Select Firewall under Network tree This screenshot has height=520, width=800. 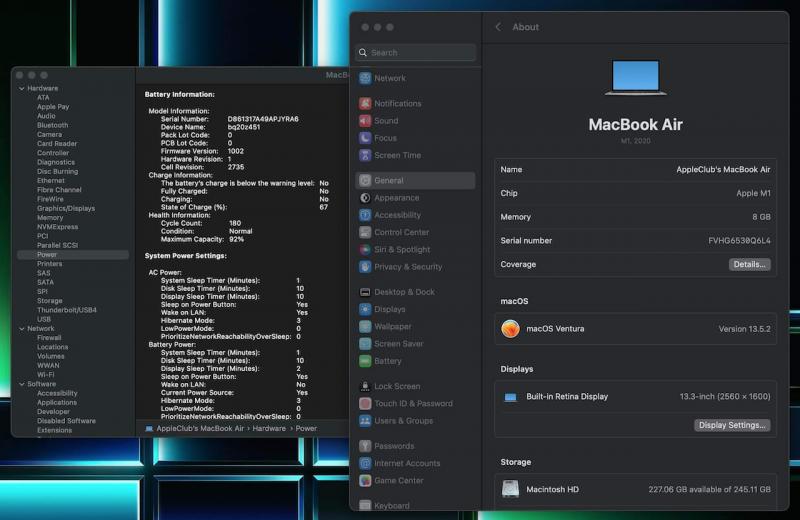(x=49, y=337)
